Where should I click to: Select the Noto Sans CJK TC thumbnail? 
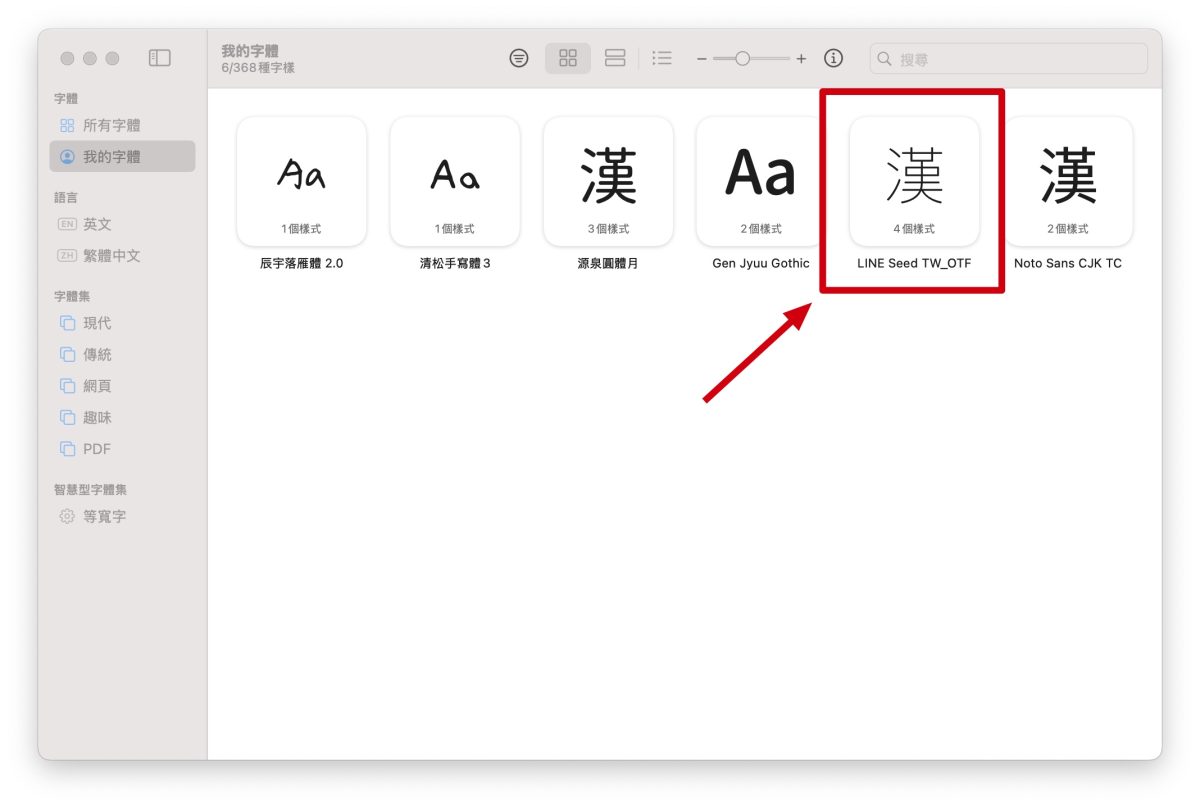click(1068, 181)
